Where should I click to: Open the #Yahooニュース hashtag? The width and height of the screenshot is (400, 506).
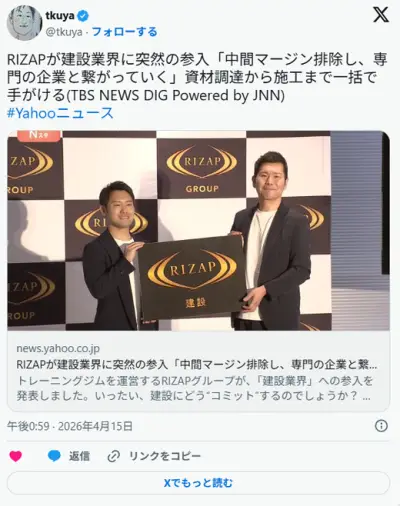pos(60,113)
